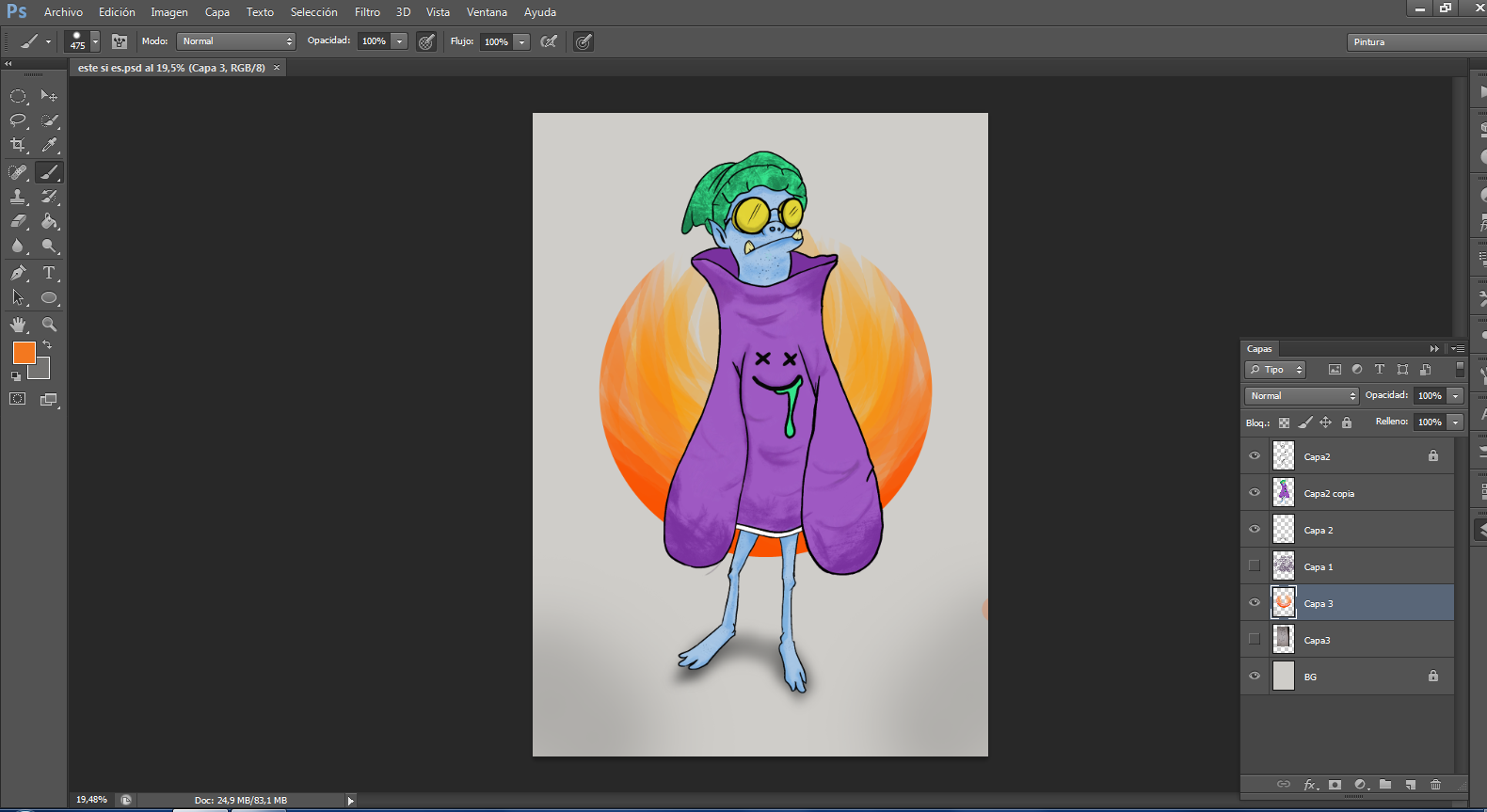Click the orange foreground color swatch
The image size is (1487, 812).
coord(24,353)
